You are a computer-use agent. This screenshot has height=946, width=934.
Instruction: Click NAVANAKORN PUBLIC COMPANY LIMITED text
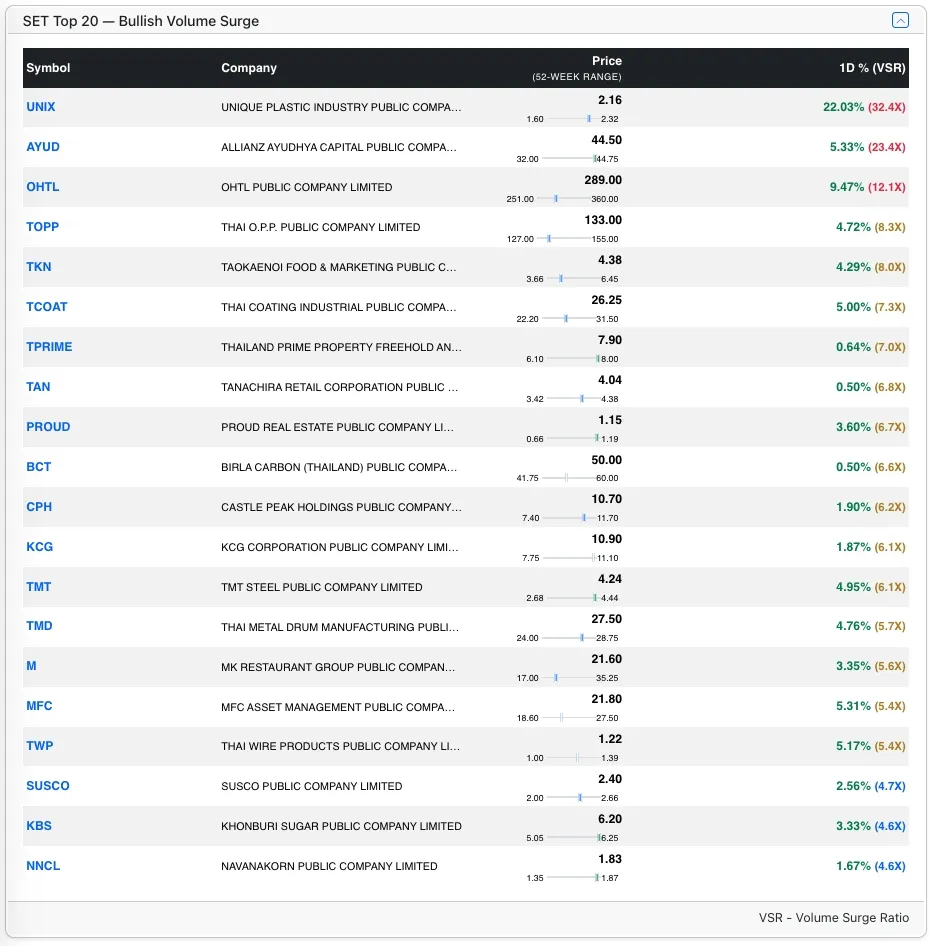tap(329, 866)
